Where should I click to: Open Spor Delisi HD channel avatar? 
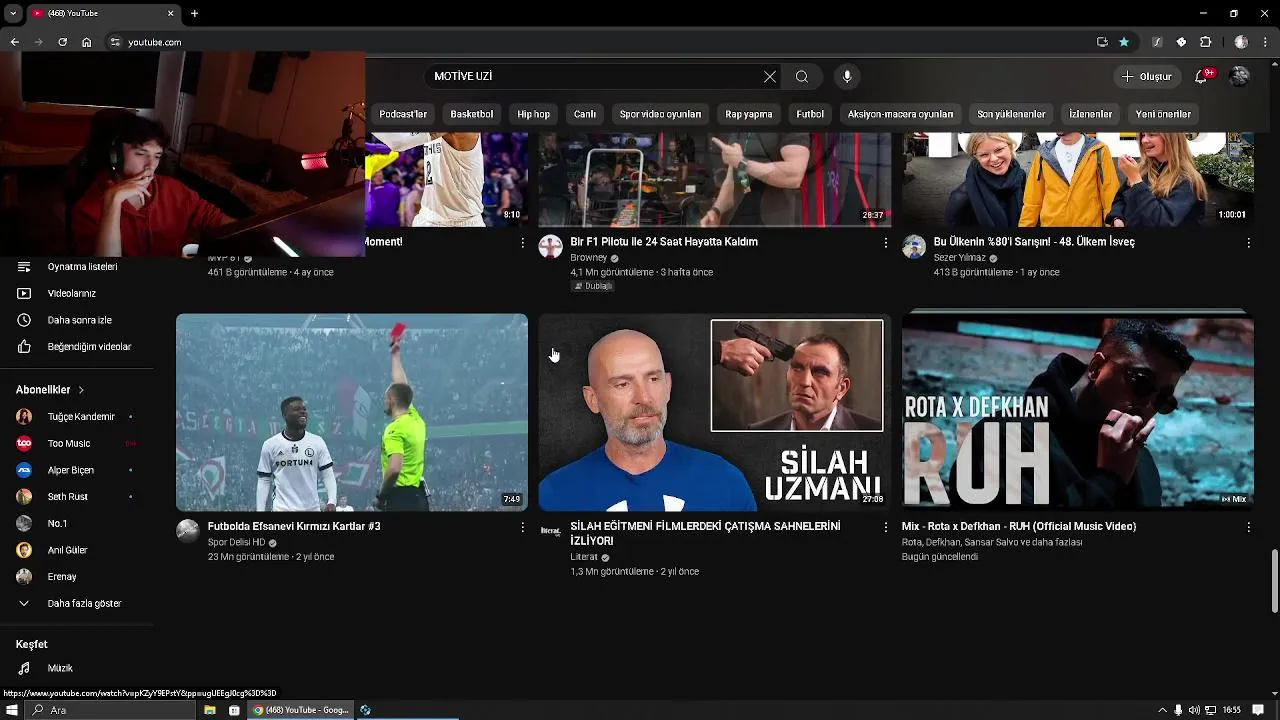pos(188,531)
